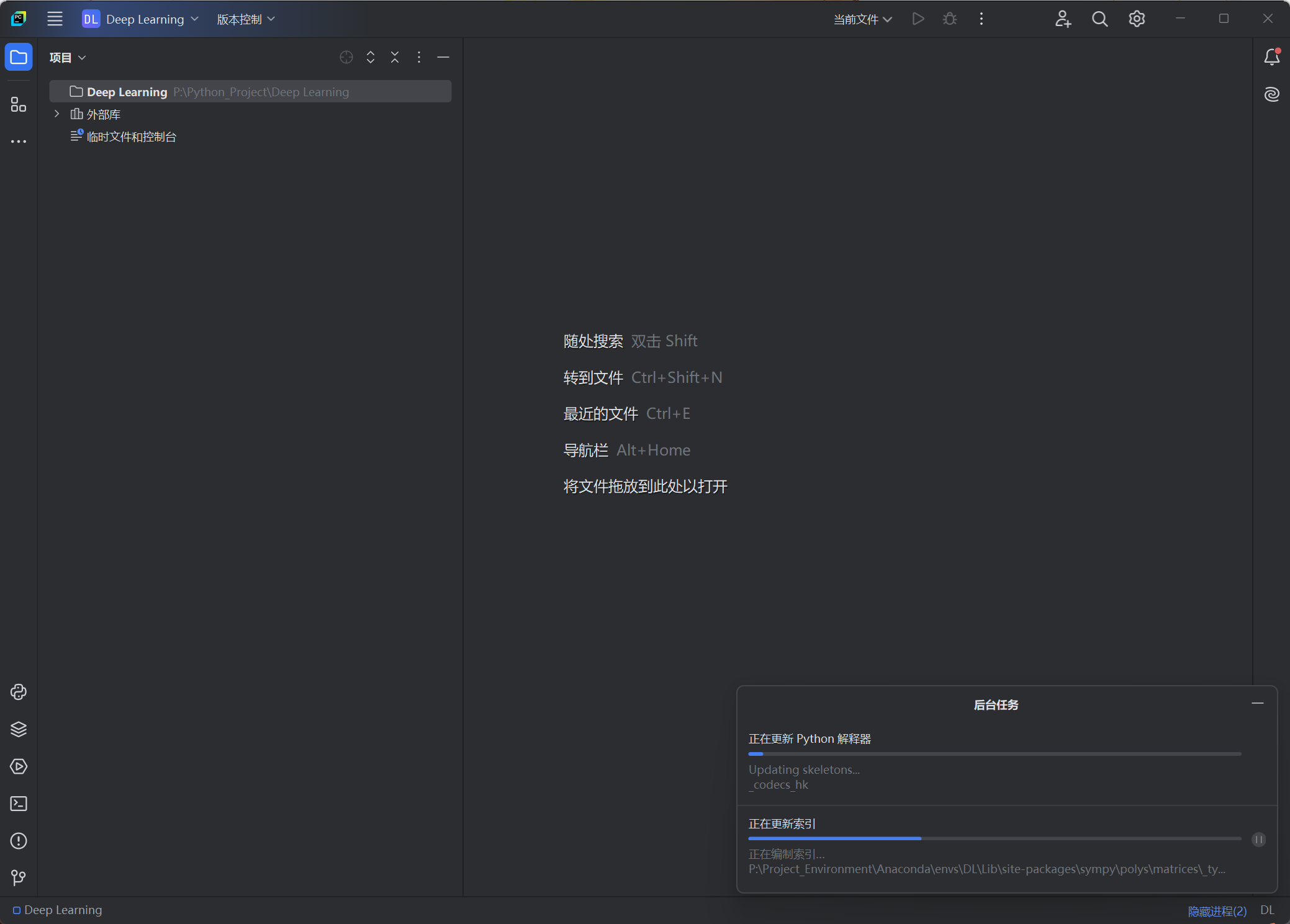Open the Python Console tool window
The height and width of the screenshot is (924, 1290).
click(19, 692)
